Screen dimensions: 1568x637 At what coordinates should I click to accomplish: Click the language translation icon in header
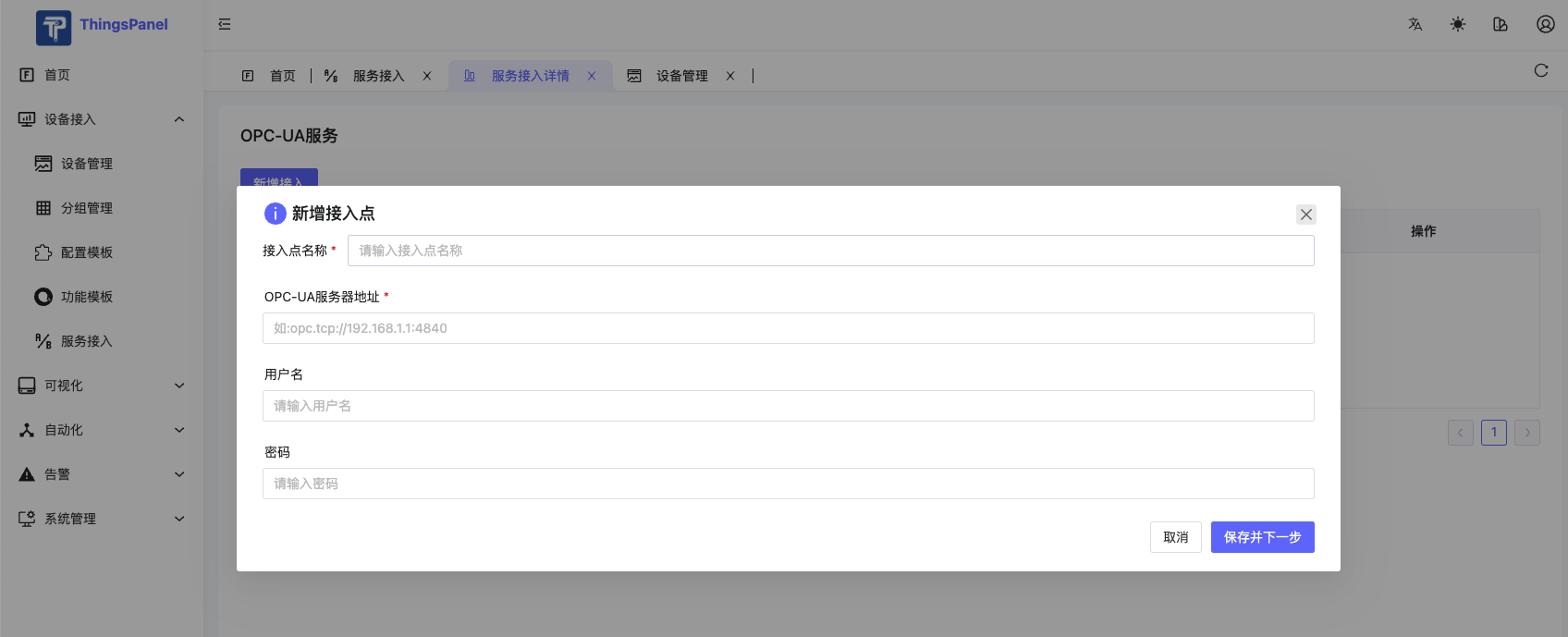click(1415, 25)
